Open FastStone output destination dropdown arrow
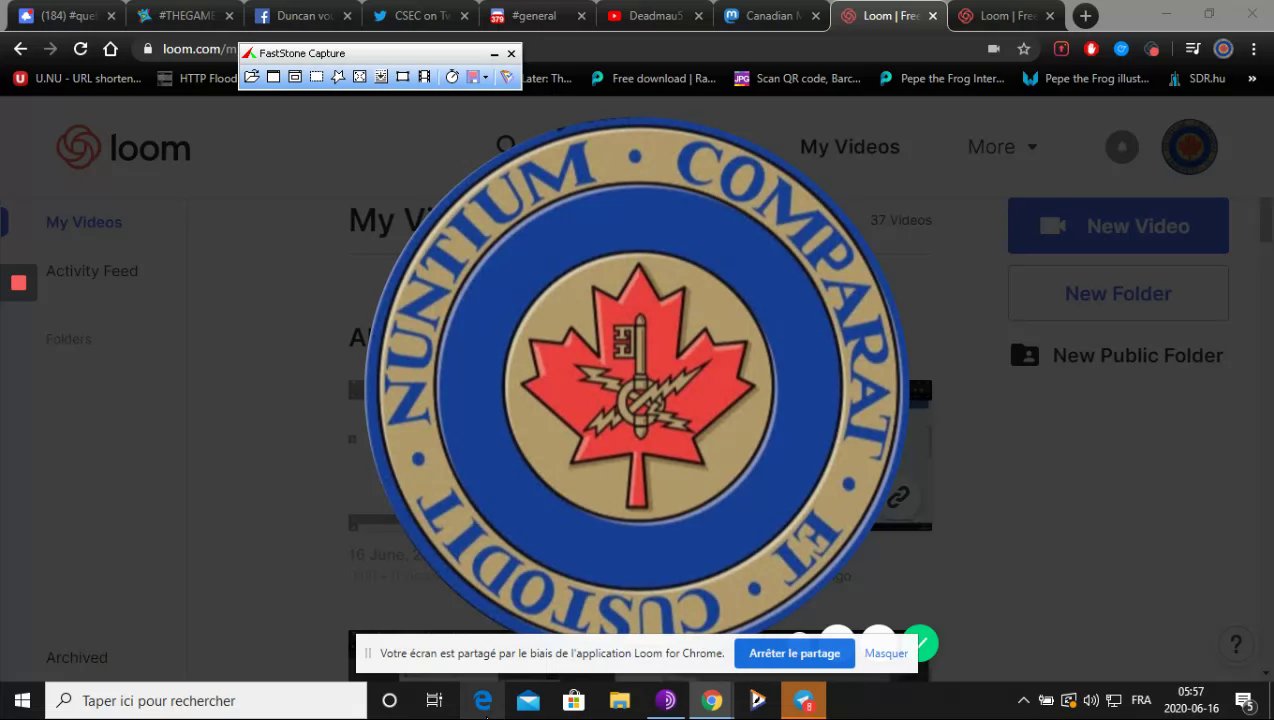This screenshot has height=720, width=1274. 485,77
